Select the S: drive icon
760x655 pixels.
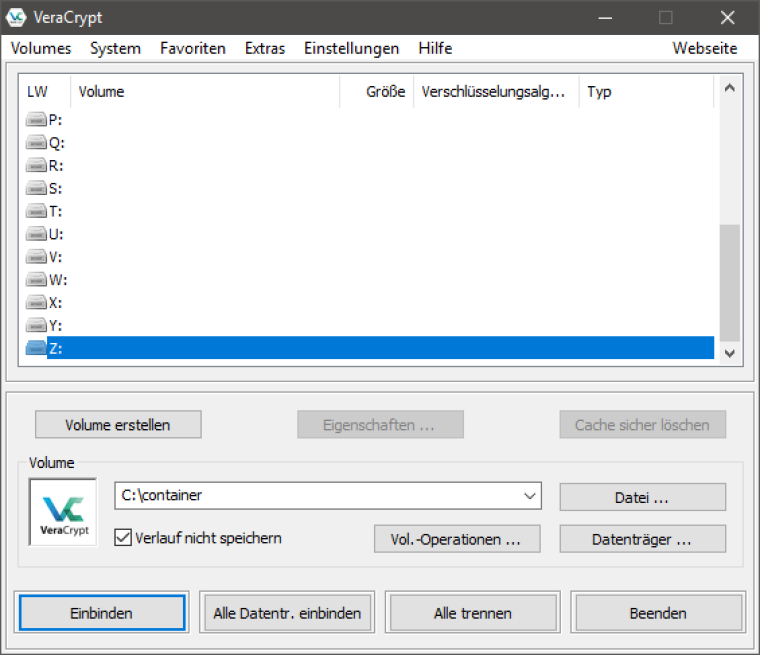tap(36, 188)
